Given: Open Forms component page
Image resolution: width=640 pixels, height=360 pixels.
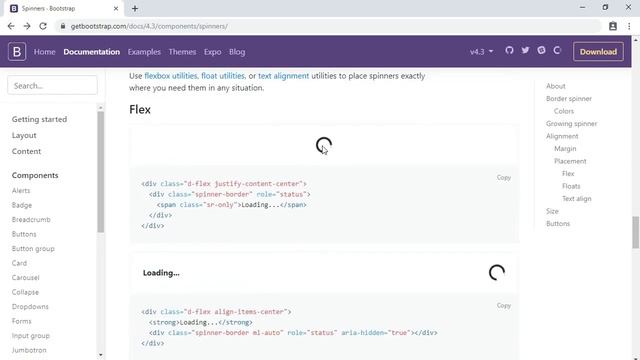Looking at the screenshot, I should [x=22, y=321].
